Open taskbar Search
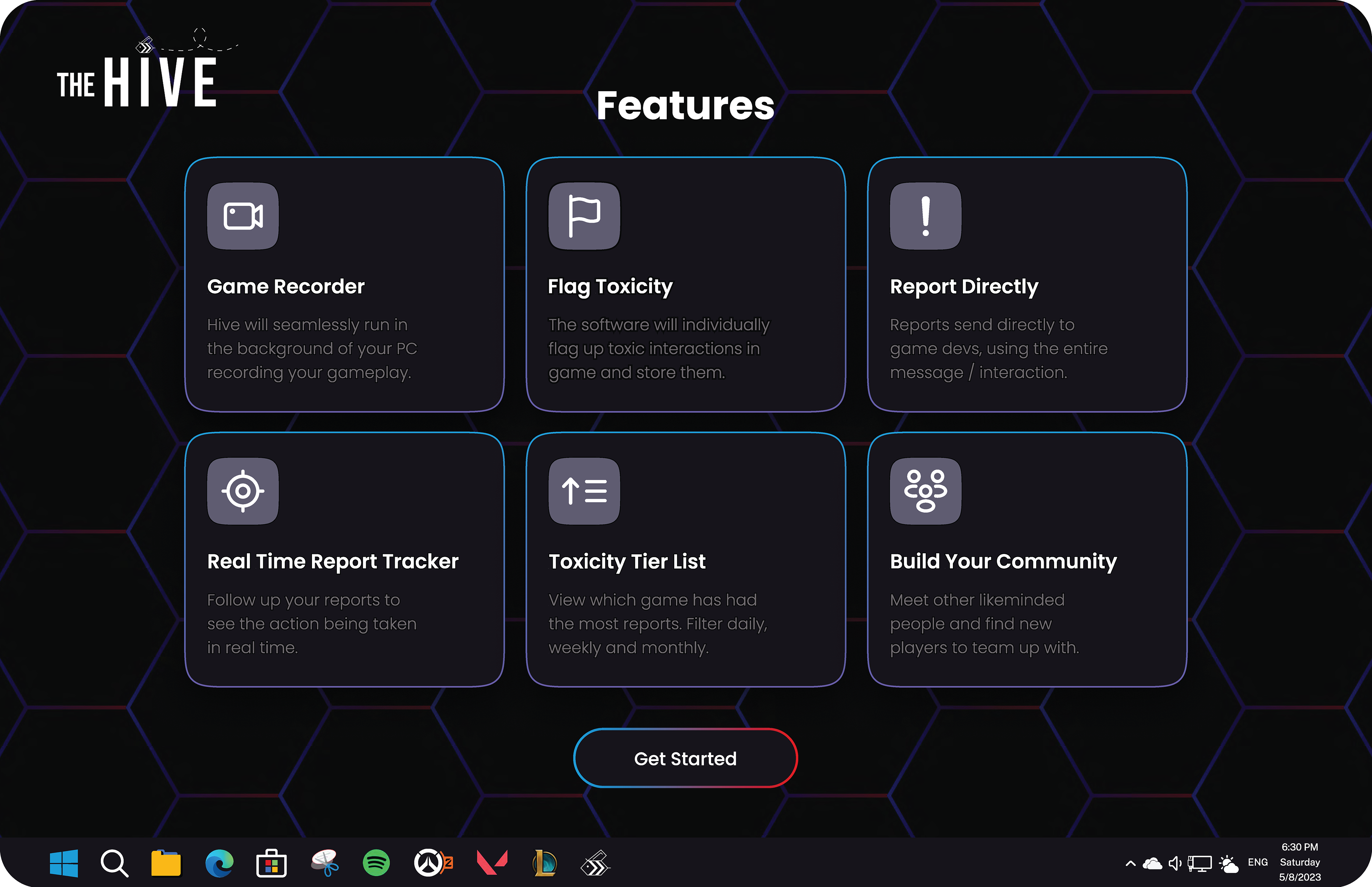The width and height of the screenshot is (1372, 887). pyautogui.click(x=114, y=863)
